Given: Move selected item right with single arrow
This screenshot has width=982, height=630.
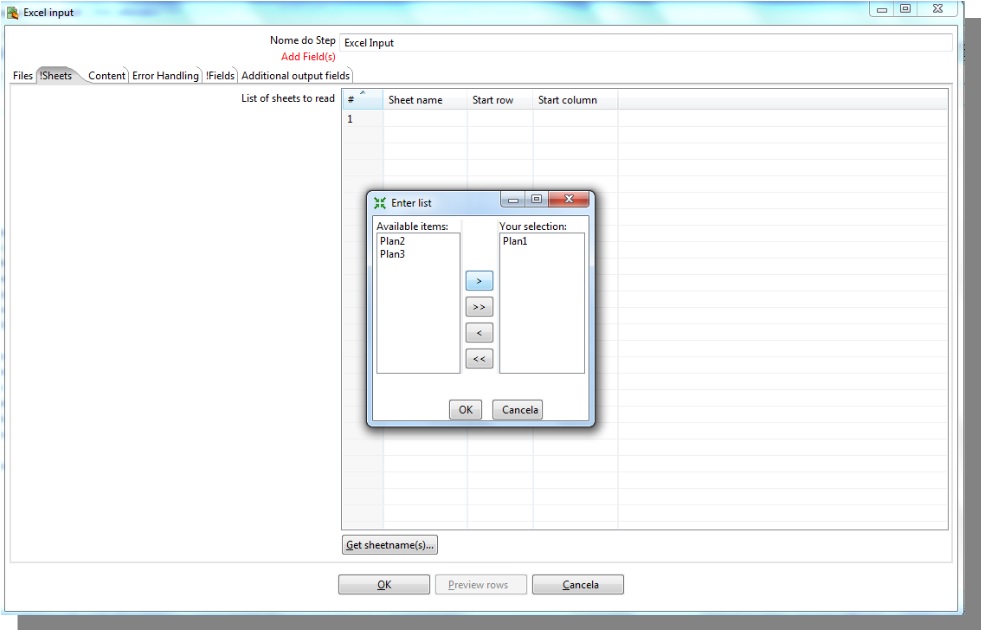Looking at the screenshot, I should pos(479,282).
